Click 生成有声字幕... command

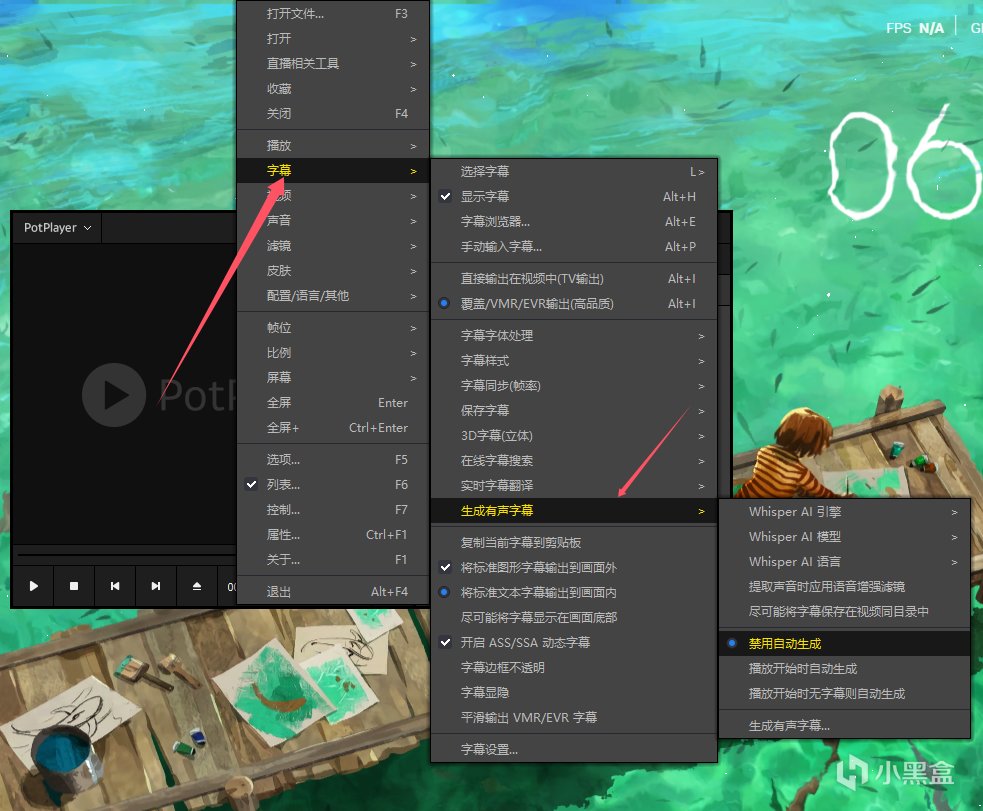point(844,726)
